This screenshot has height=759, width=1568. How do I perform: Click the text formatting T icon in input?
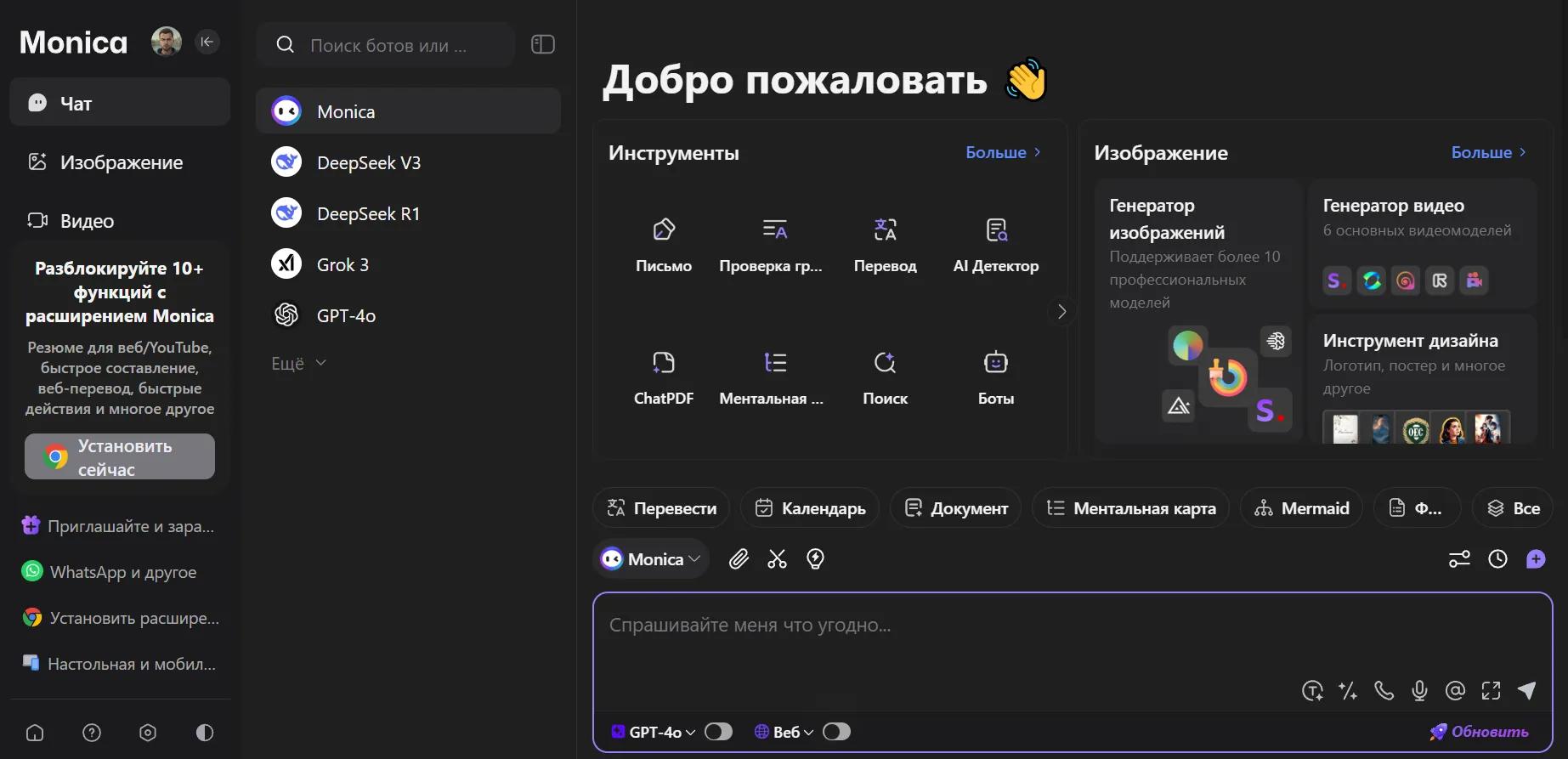coord(1312,691)
